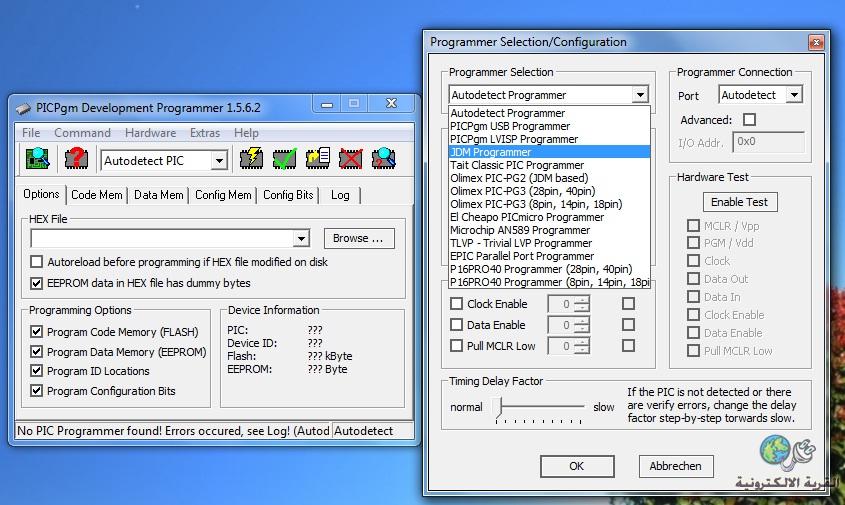The width and height of the screenshot is (845, 505).
Task: Click the Browse ... button
Action: tap(359, 238)
